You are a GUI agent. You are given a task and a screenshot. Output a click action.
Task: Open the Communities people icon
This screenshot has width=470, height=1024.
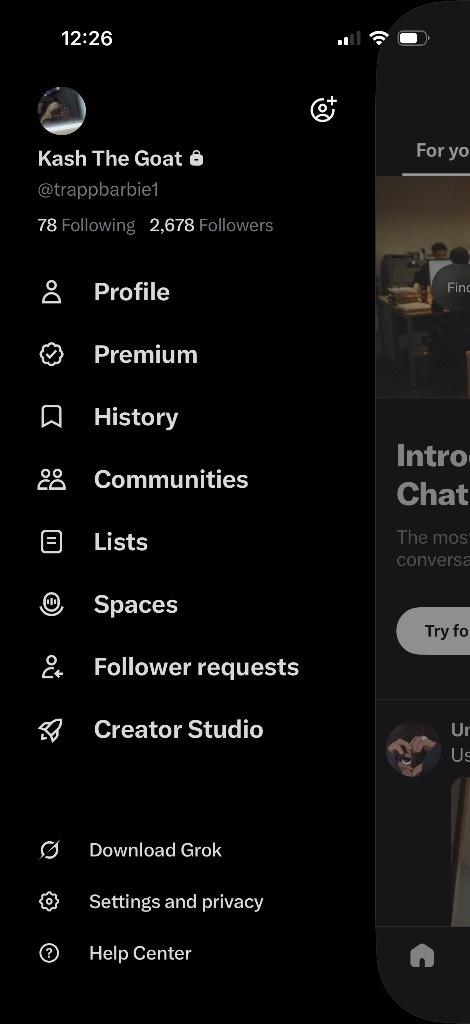[52, 479]
